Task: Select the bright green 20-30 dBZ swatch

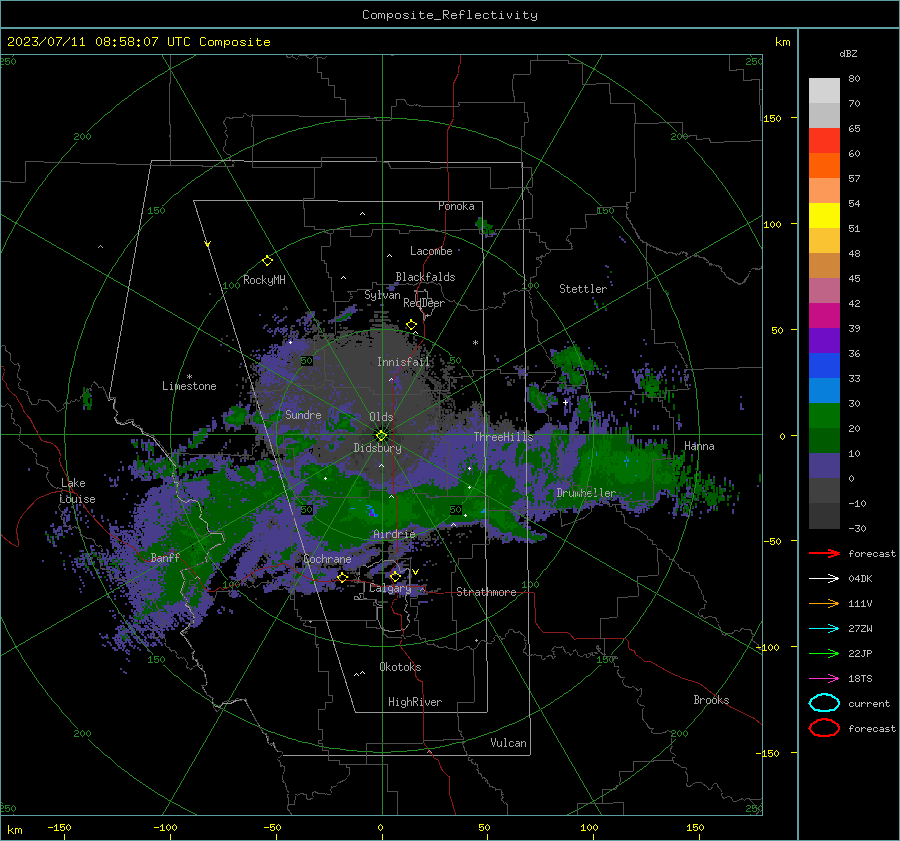Action: [824, 416]
